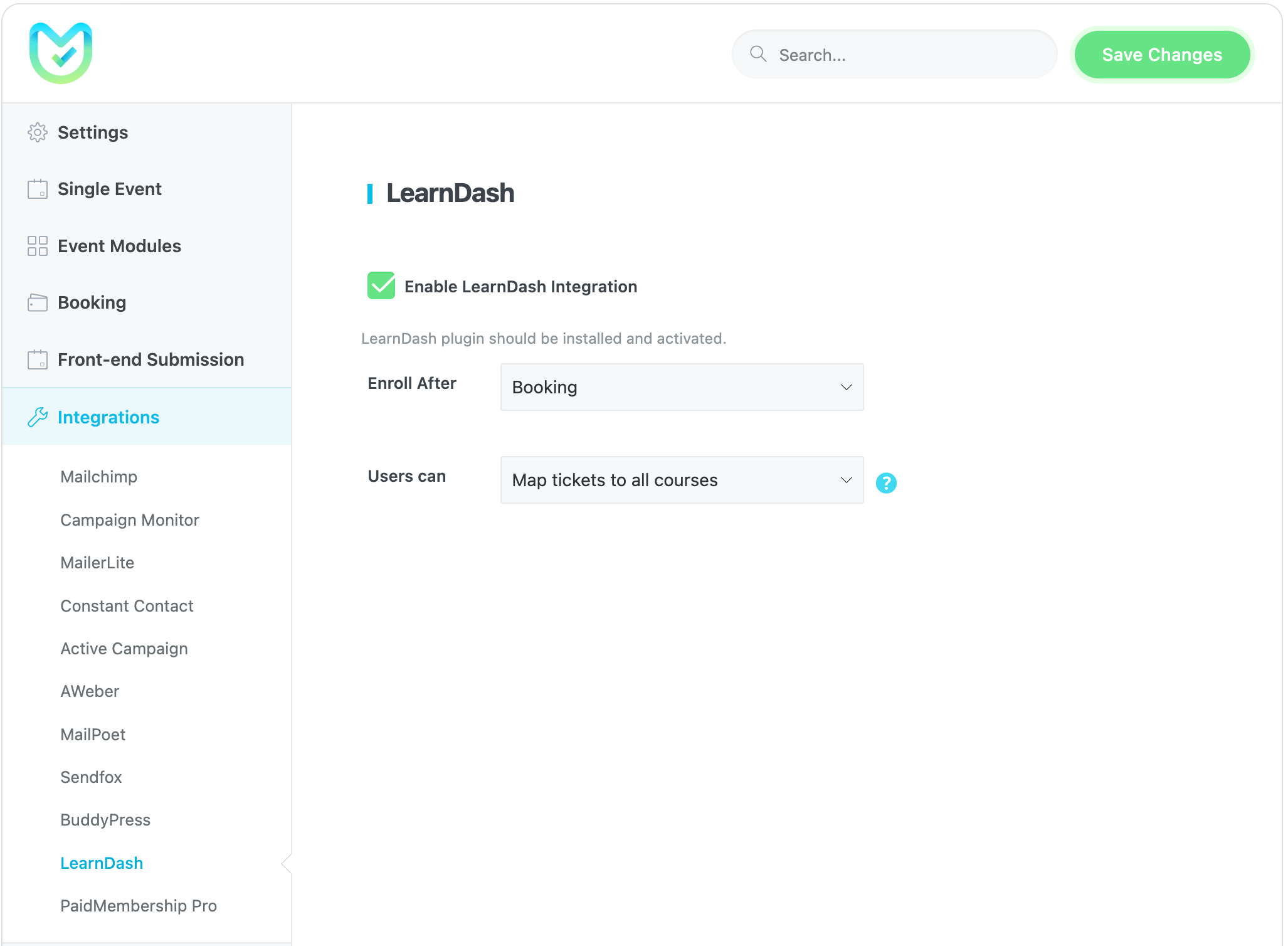
Task: Open the Users can dropdown
Action: [681, 480]
